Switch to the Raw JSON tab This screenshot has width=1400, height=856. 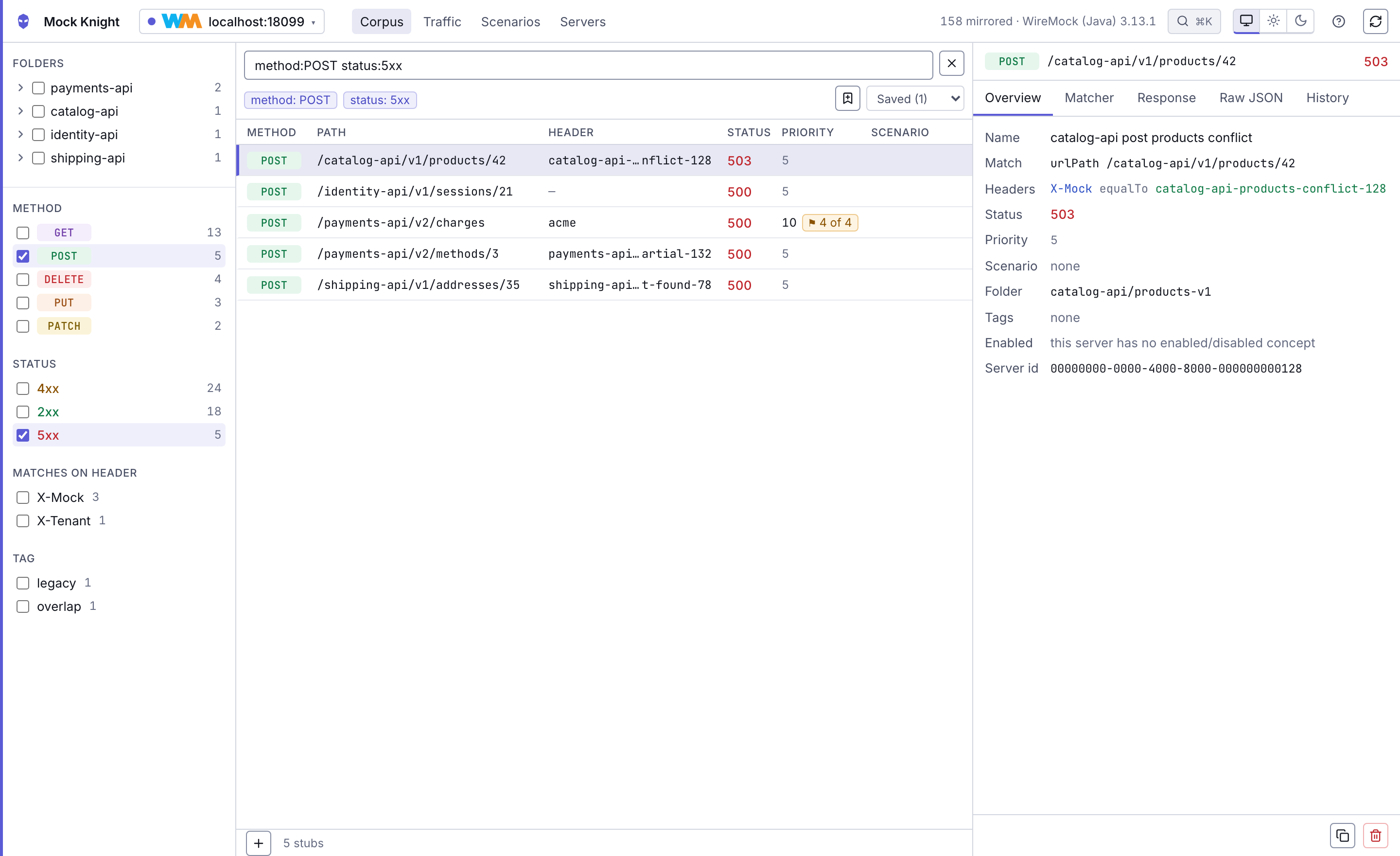coord(1251,98)
